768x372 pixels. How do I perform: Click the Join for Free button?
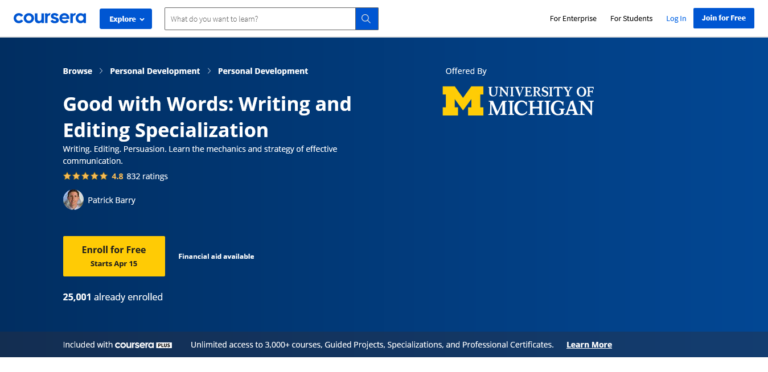click(x=723, y=18)
